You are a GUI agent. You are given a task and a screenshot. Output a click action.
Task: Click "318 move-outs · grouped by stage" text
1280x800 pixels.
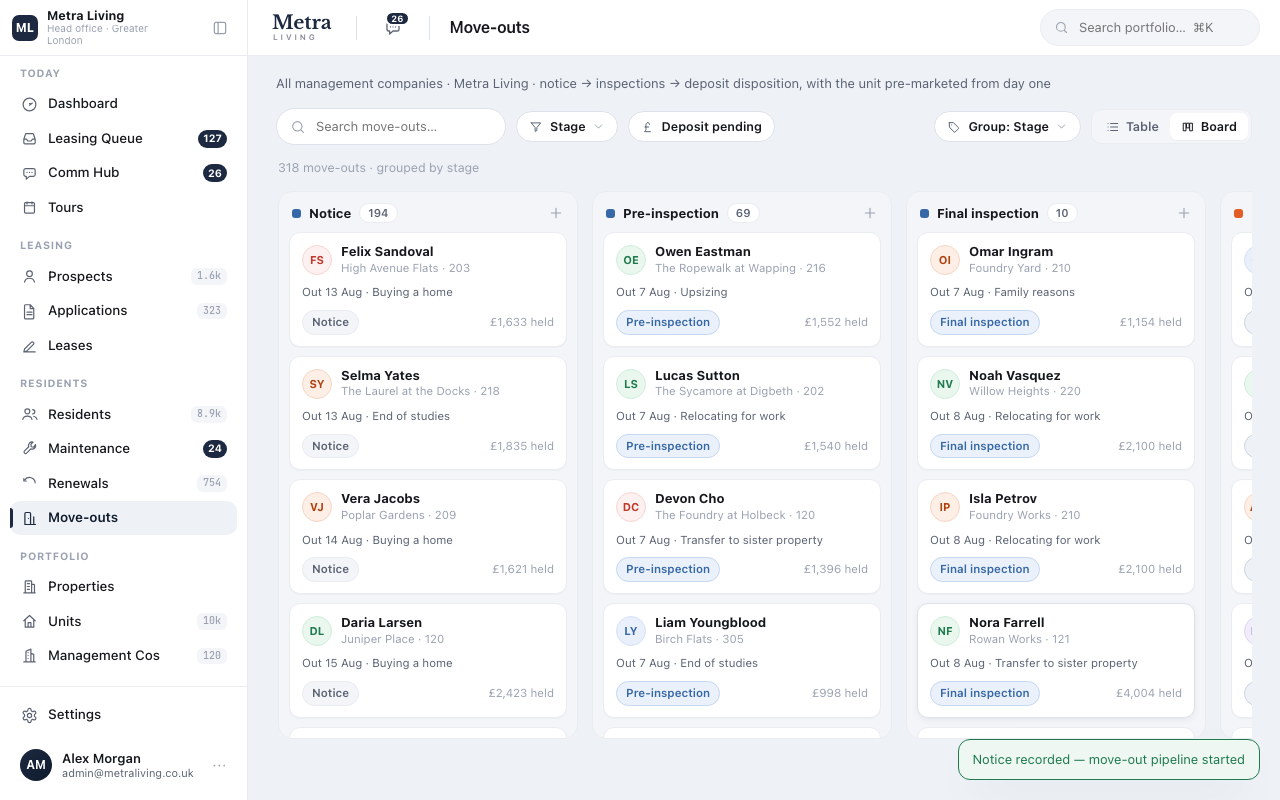pyautogui.click(x=378, y=168)
